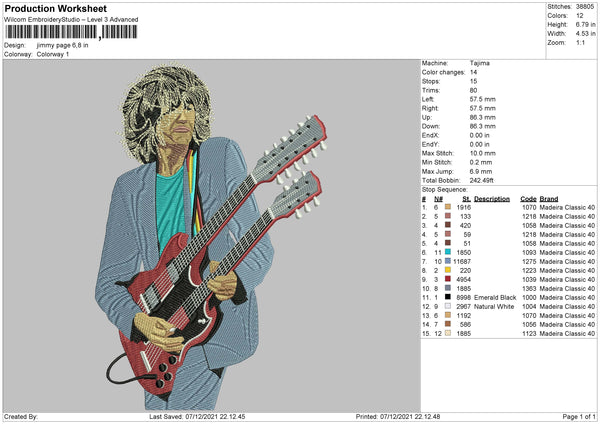Viewport: 600px width, 424px height.
Task: Click the Machine value 'Tajima'
Action: [479, 63]
